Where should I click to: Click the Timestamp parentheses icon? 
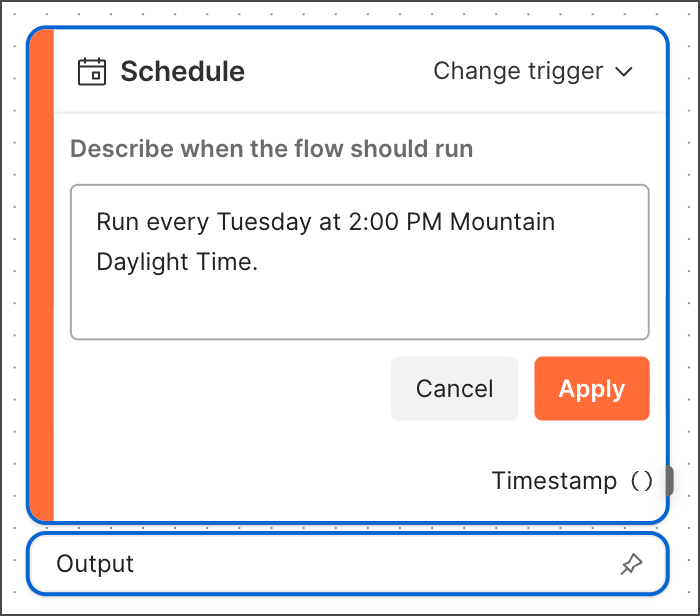click(643, 482)
